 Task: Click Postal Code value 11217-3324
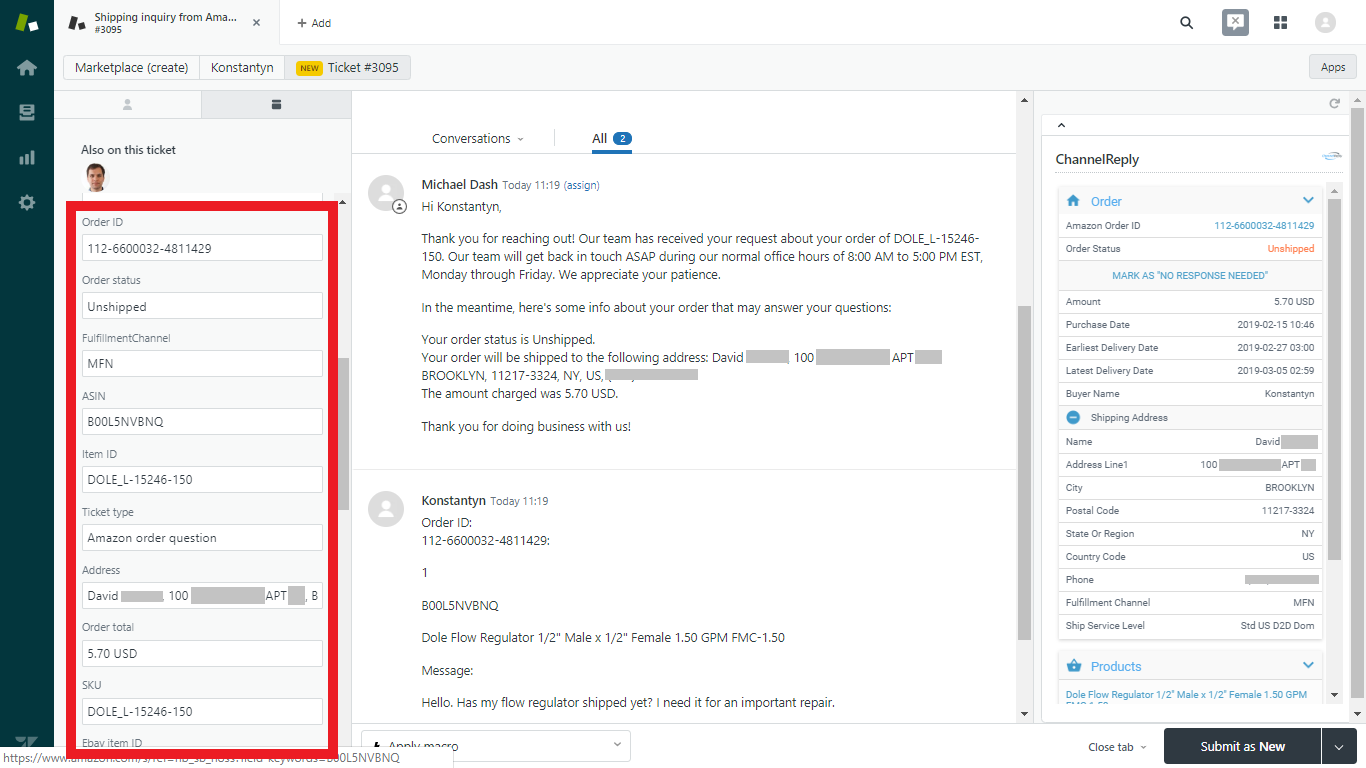1288,511
